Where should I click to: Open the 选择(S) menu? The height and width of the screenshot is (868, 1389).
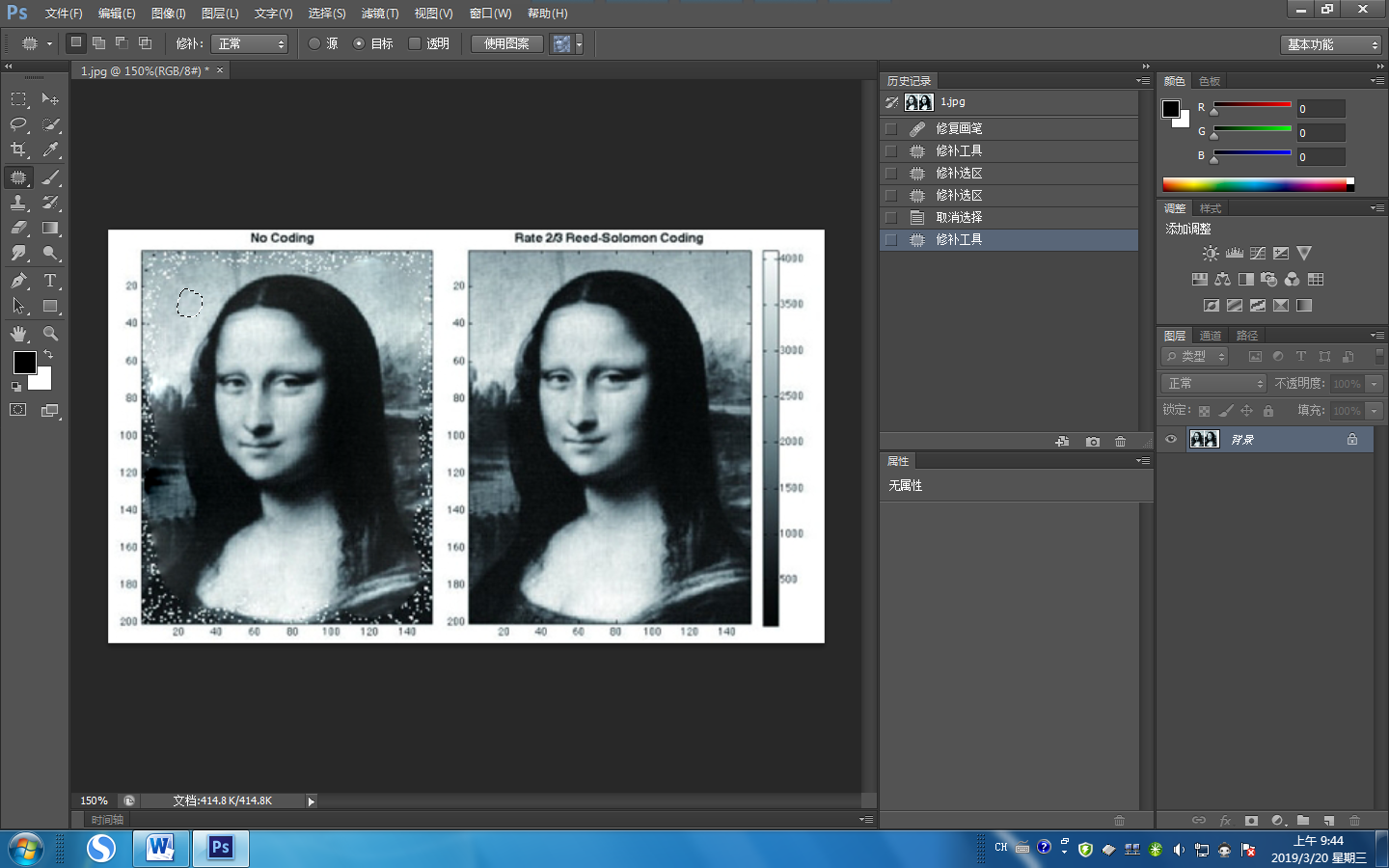[x=327, y=14]
